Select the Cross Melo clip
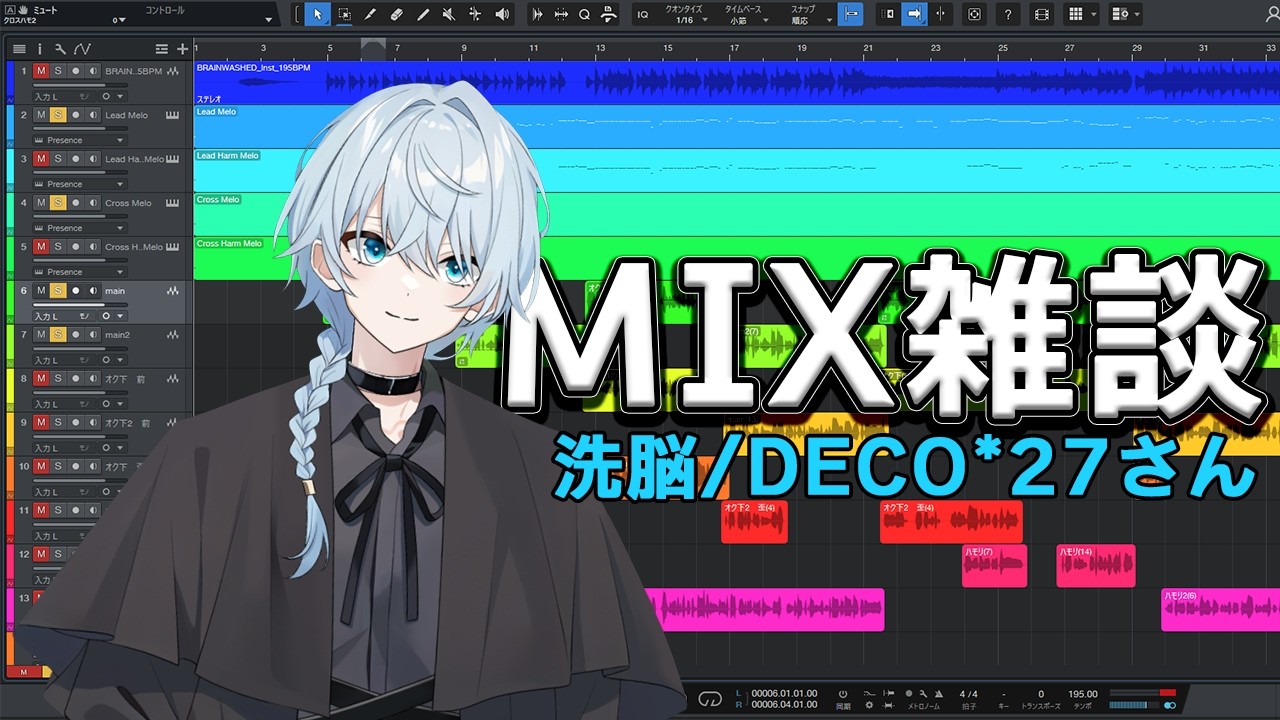Image resolution: width=1280 pixels, height=720 pixels. click(736, 214)
